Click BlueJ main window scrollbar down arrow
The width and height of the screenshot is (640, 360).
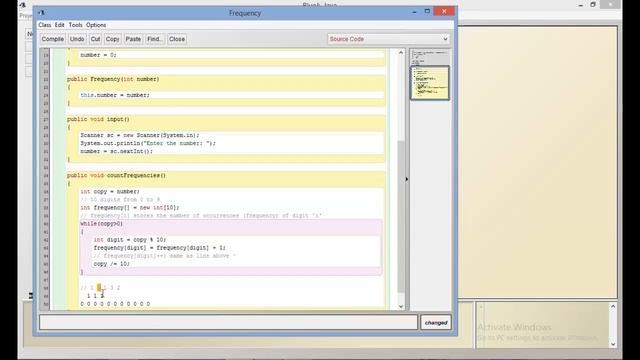[613, 344]
